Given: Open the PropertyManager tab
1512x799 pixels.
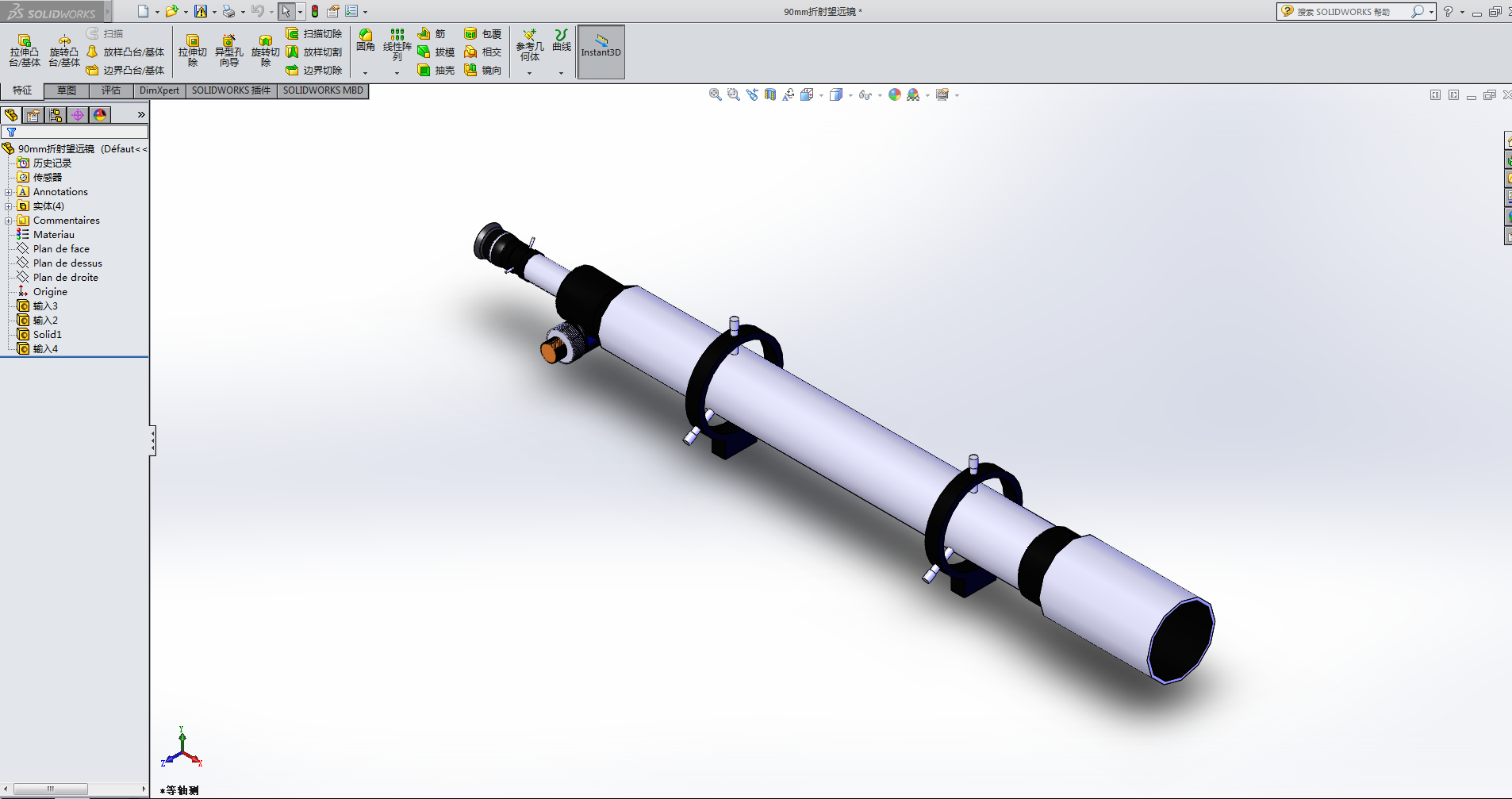Looking at the screenshot, I should pyautogui.click(x=33, y=115).
